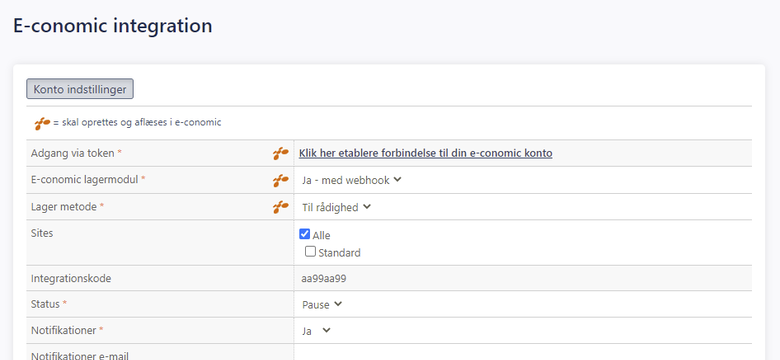
Task: Click the e-conomic logo icon in the legend line
Action: [42, 123]
